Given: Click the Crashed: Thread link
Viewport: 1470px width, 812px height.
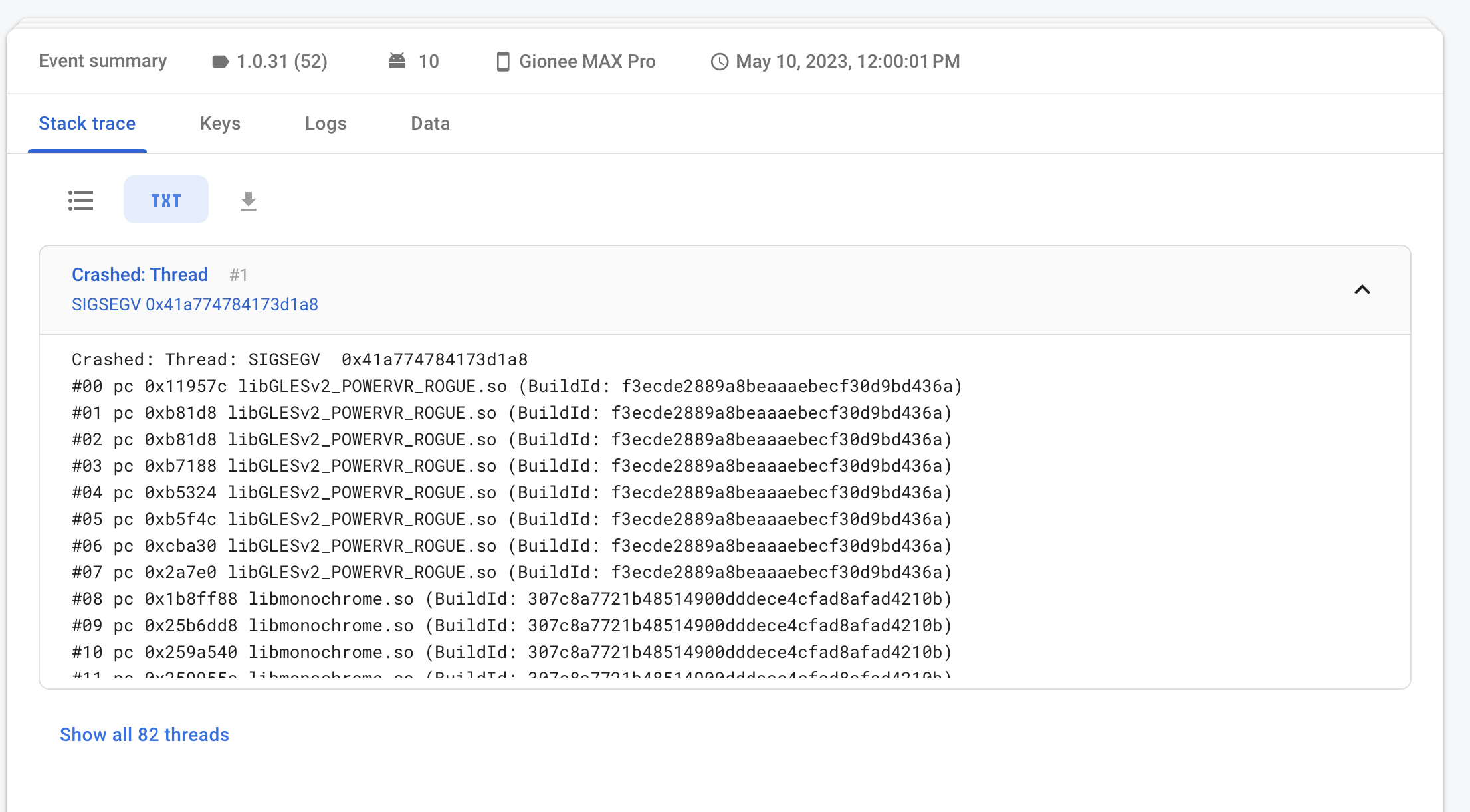Looking at the screenshot, I should coord(140,274).
